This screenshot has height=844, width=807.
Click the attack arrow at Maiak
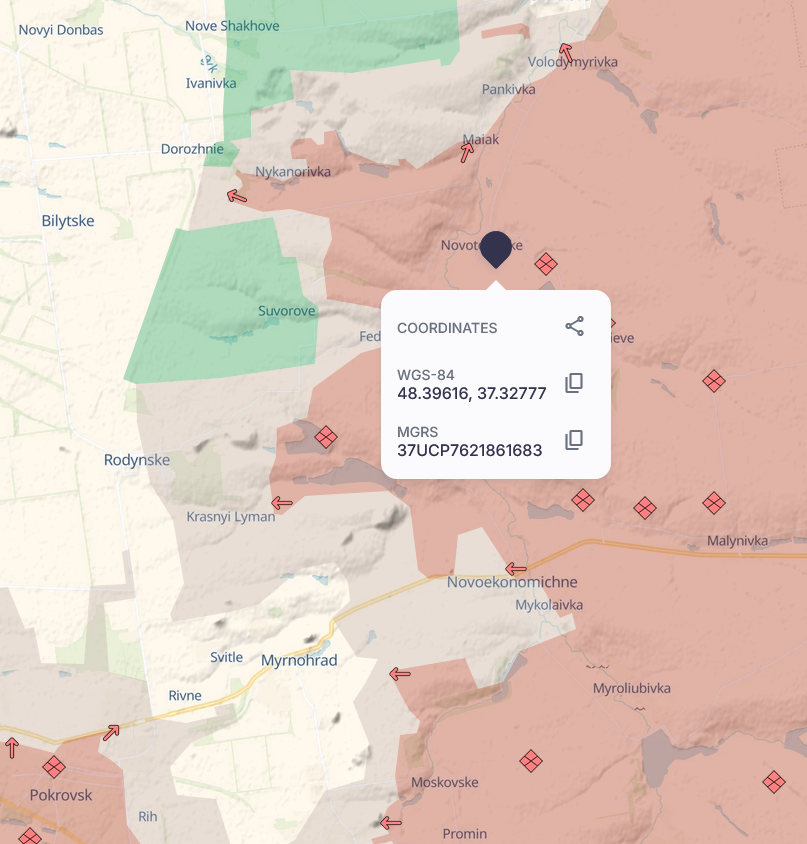(467, 152)
